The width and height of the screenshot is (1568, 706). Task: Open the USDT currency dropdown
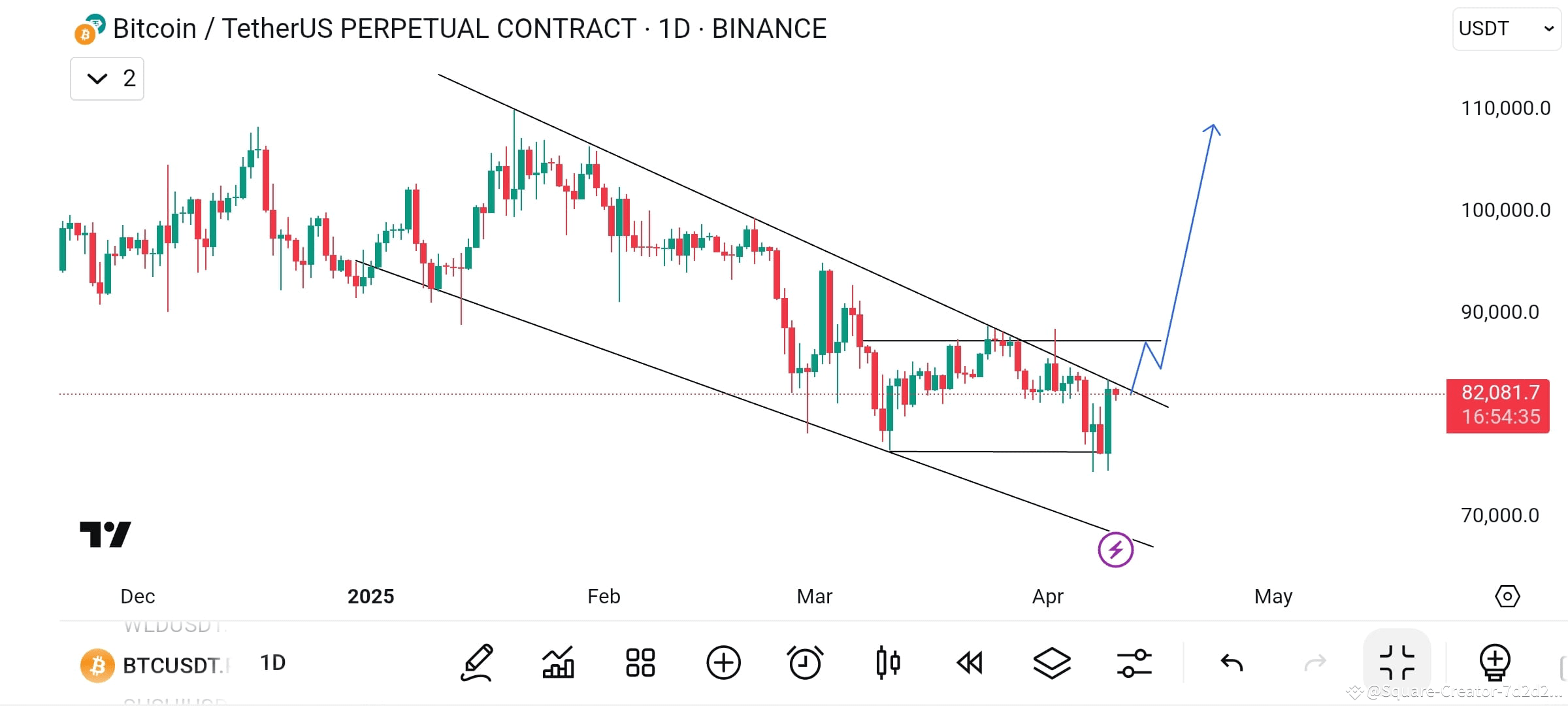coord(1506,29)
